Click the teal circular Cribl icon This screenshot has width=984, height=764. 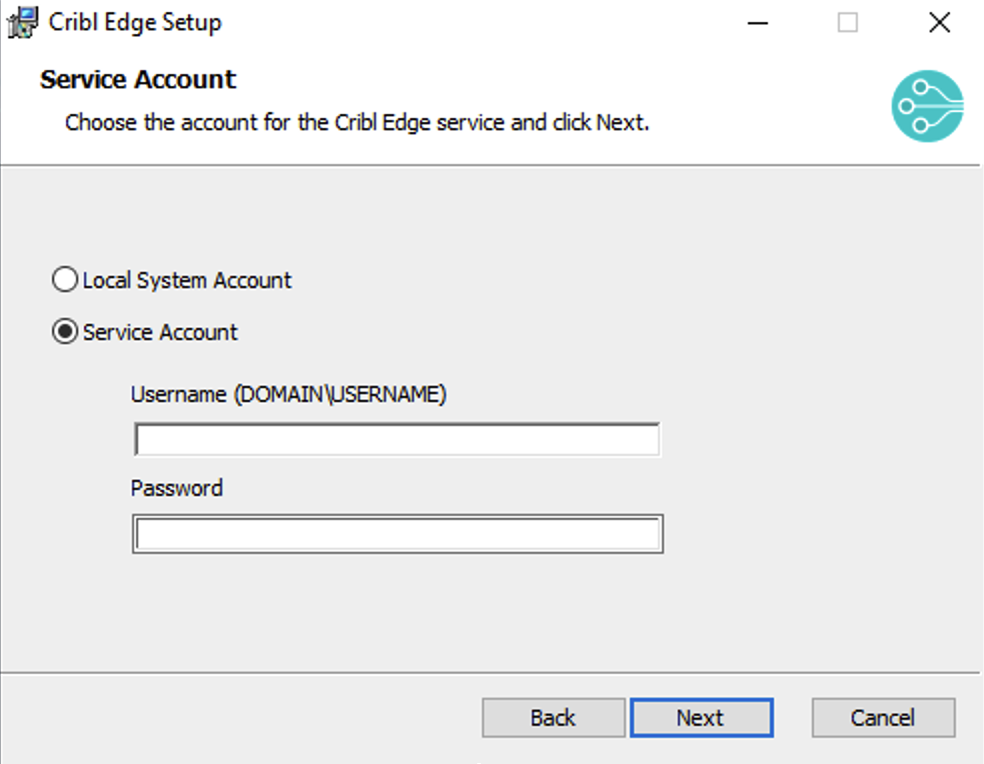pos(926,106)
